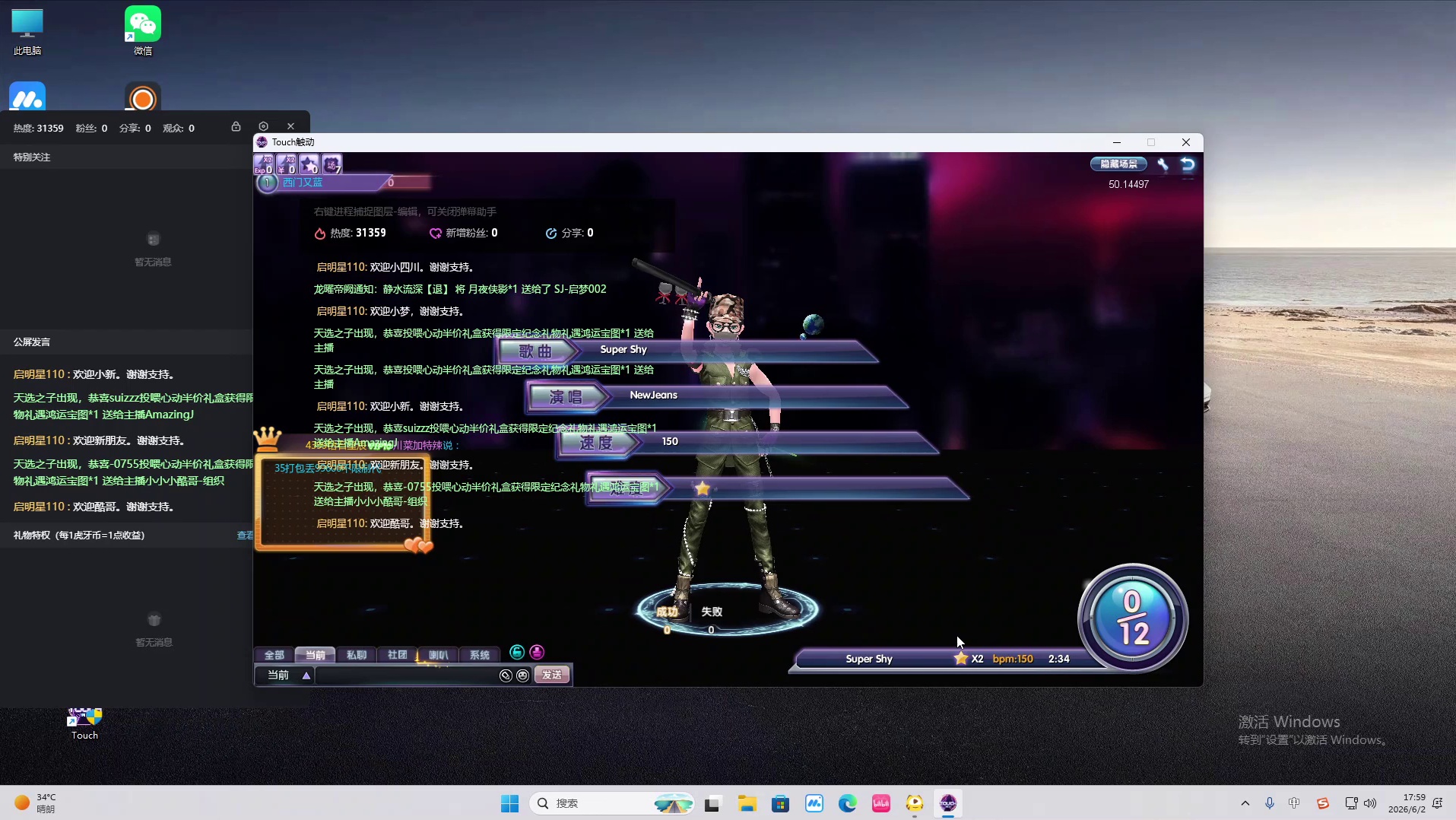The width and height of the screenshot is (1456, 820).
Task: Click the orange hearts on gift box
Action: click(418, 545)
